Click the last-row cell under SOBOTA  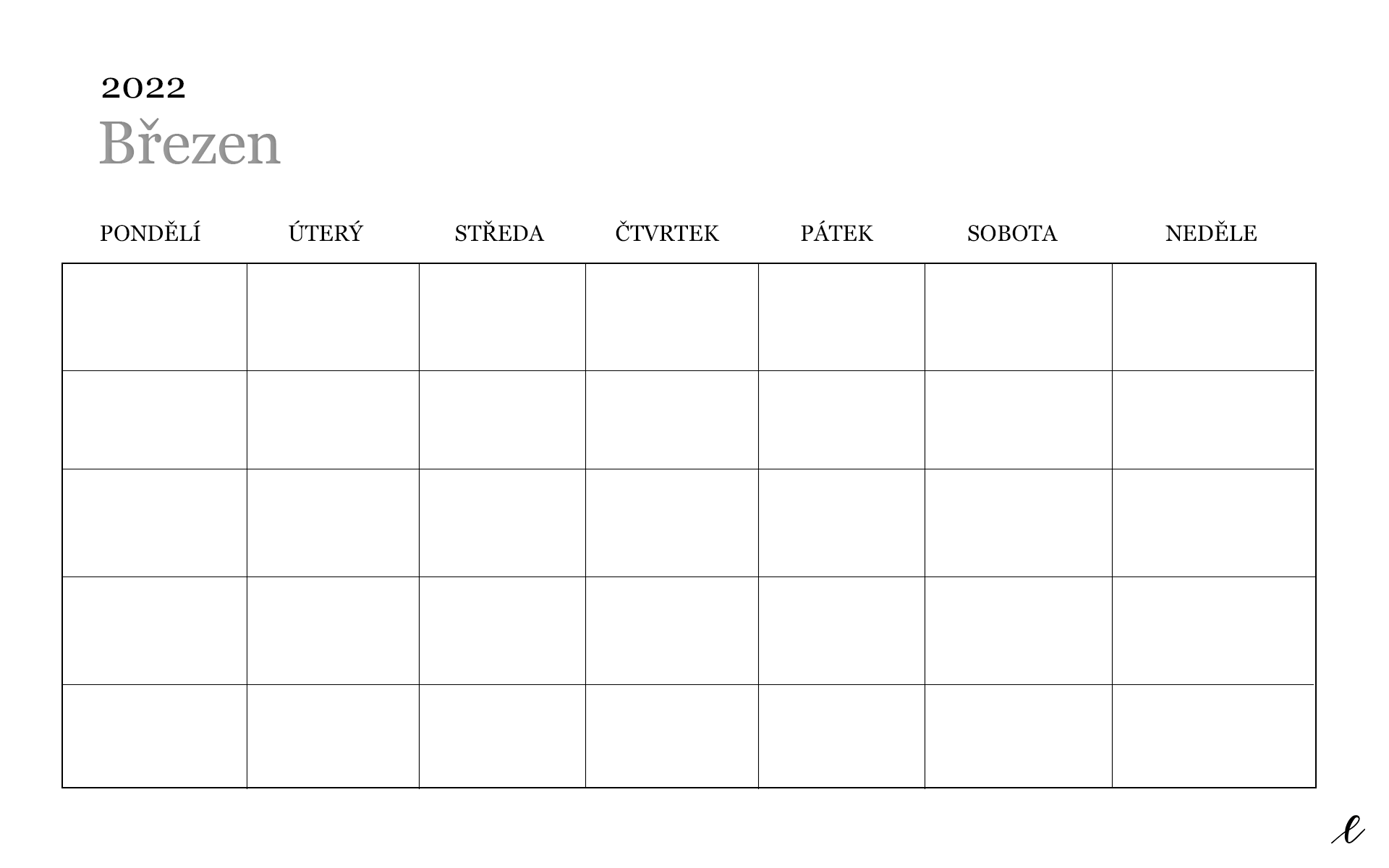(x=1019, y=736)
